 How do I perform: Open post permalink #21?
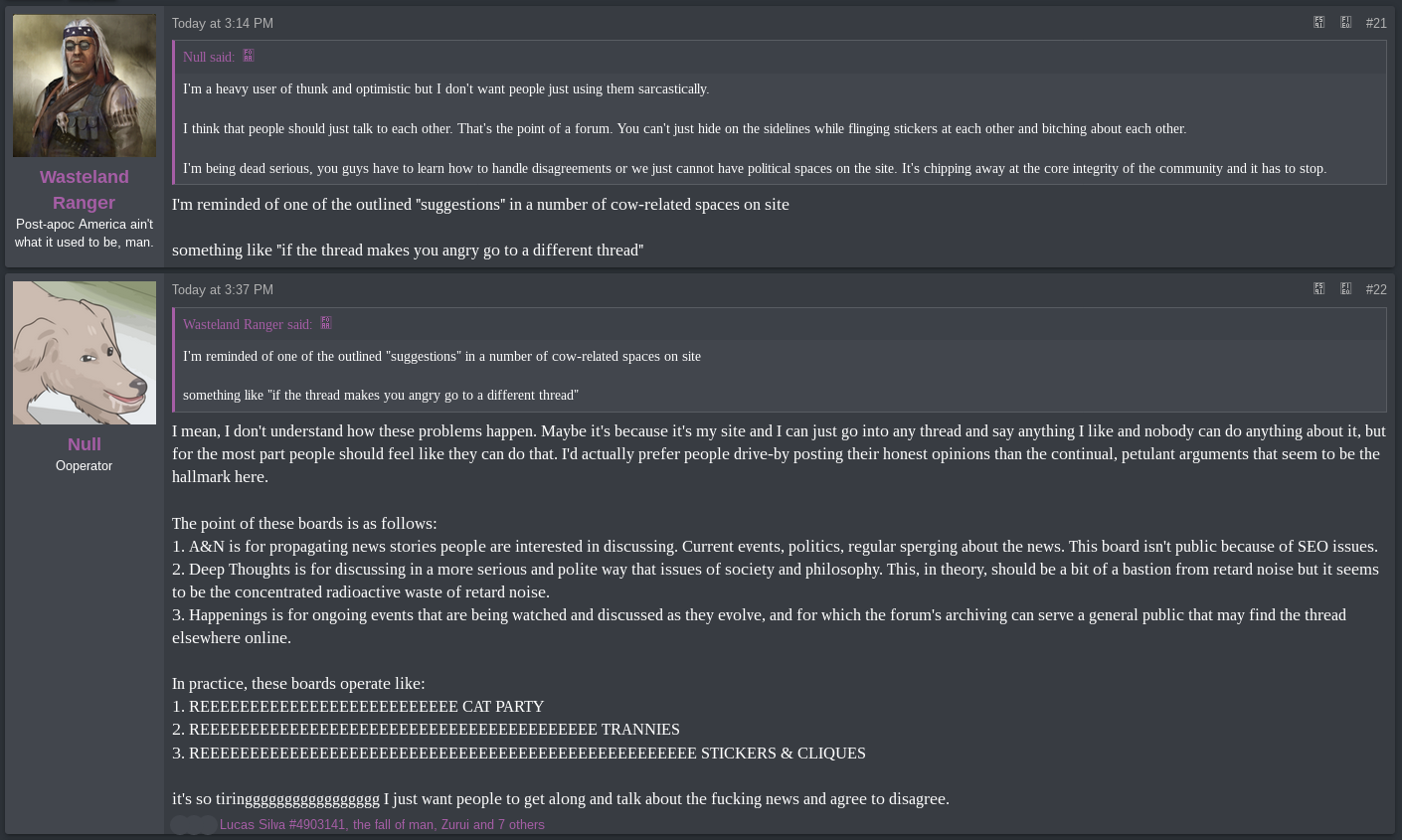coord(1376,23)
